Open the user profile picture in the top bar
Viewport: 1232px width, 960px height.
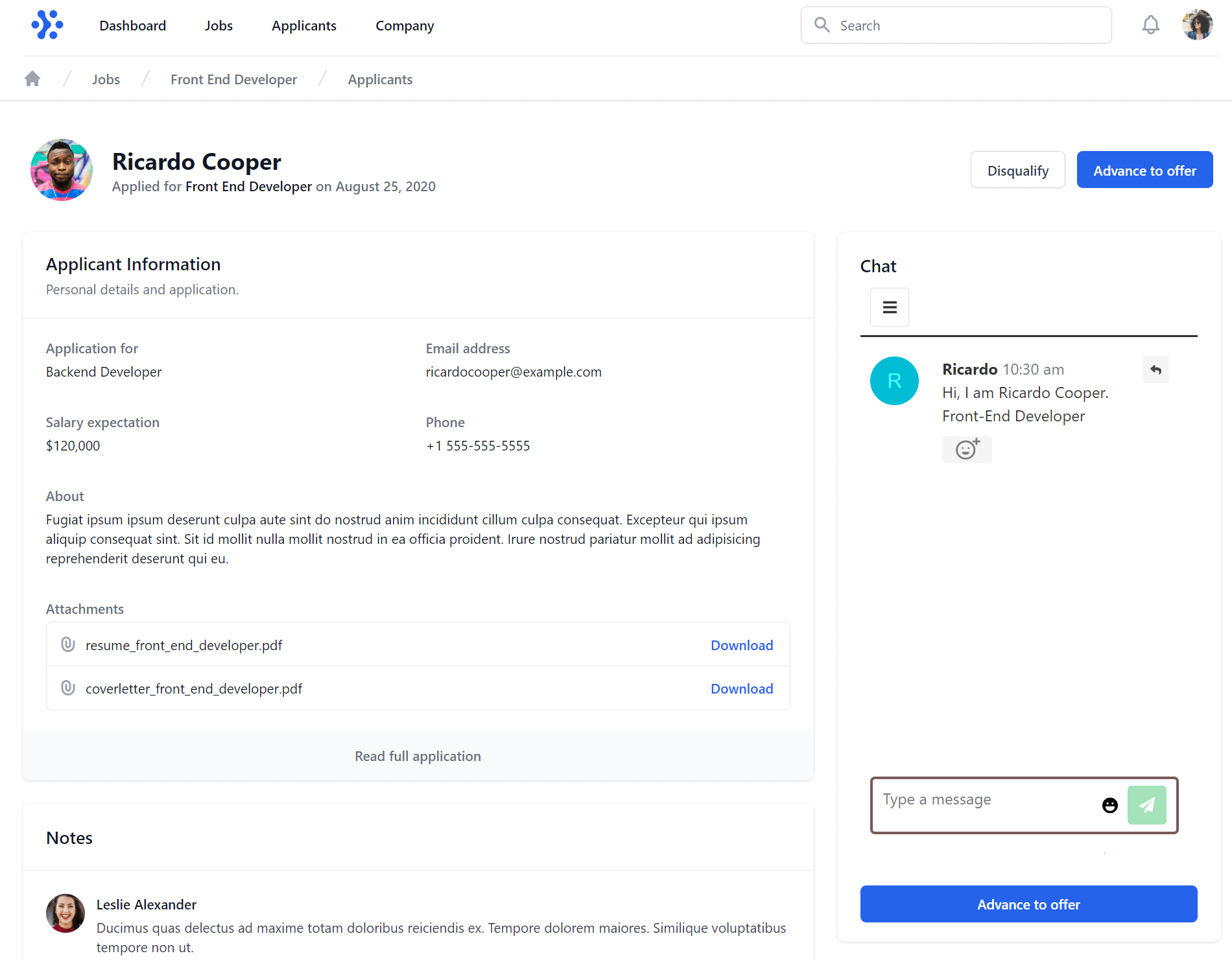[1198, 25]
